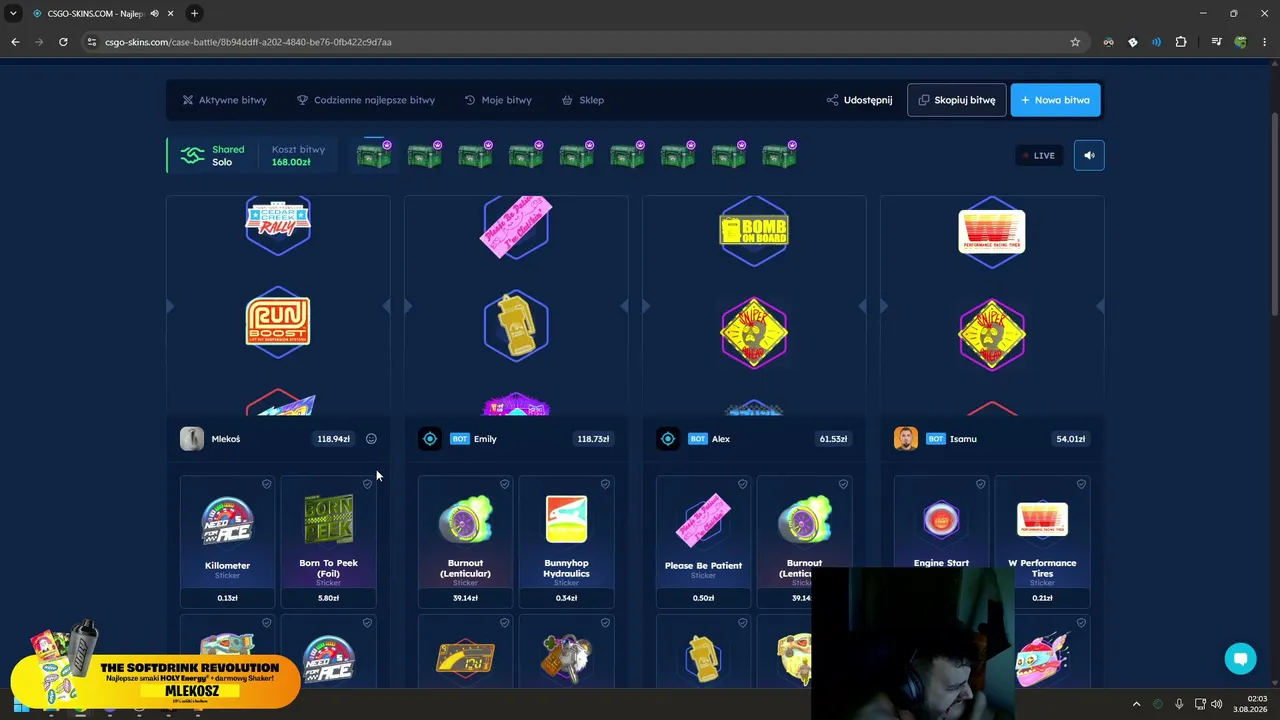Select the Killometer sticker card
The image size is (1280, 720).
(x=227, y=542)
